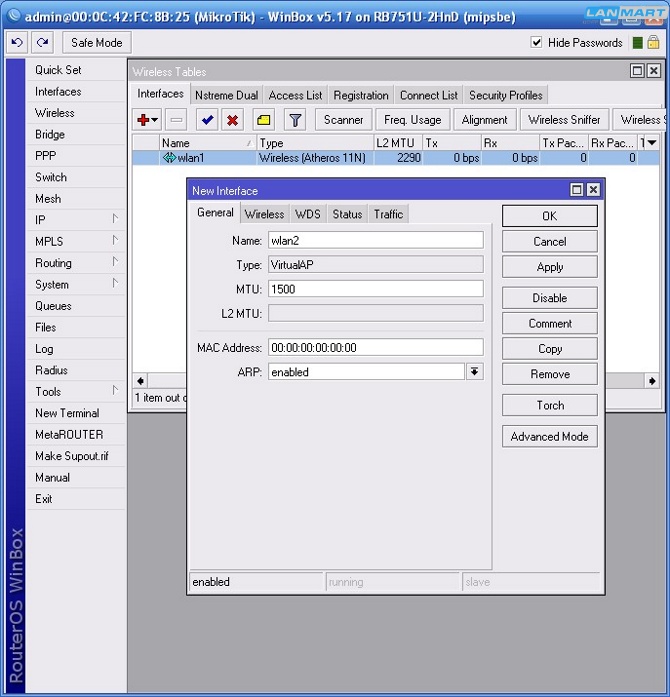Image resolution: width=670 pixels, height=697 pixels.
Task: Open the Security Profiles tab
Action: coord(505,95)
